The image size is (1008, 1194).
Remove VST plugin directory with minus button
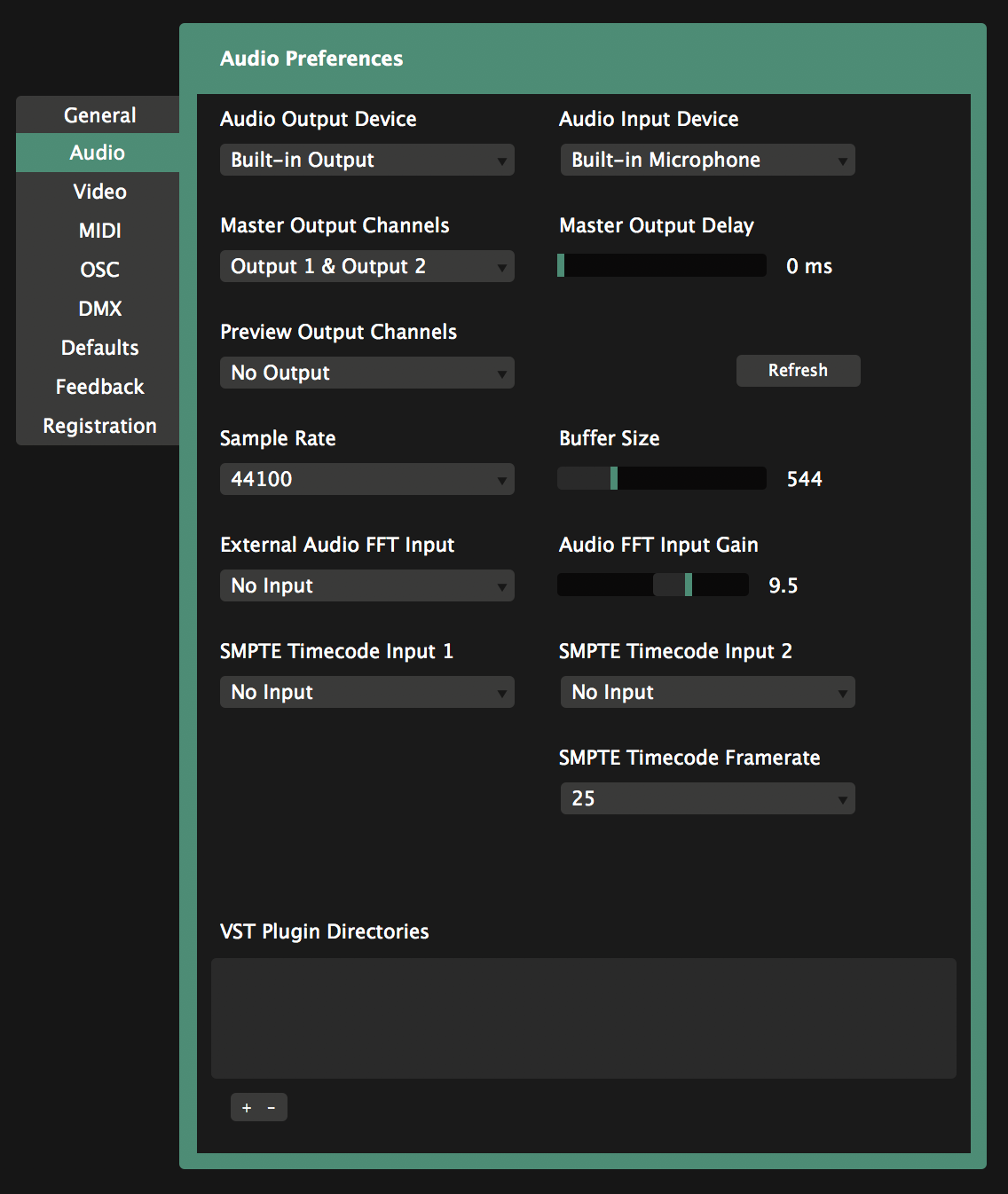coord(272,1107)
